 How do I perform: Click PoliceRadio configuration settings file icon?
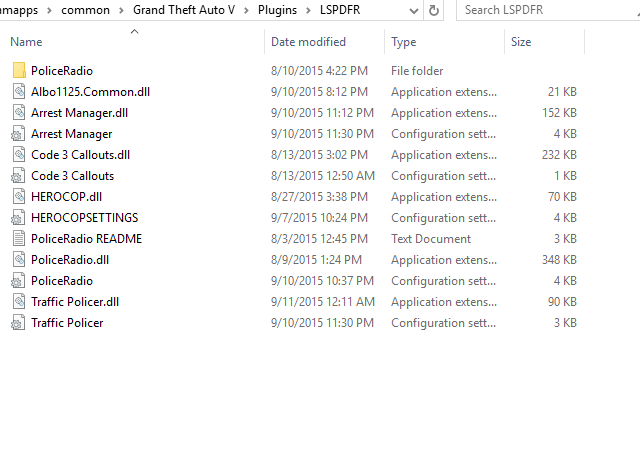pyautogui.click(x=18, y=281)
